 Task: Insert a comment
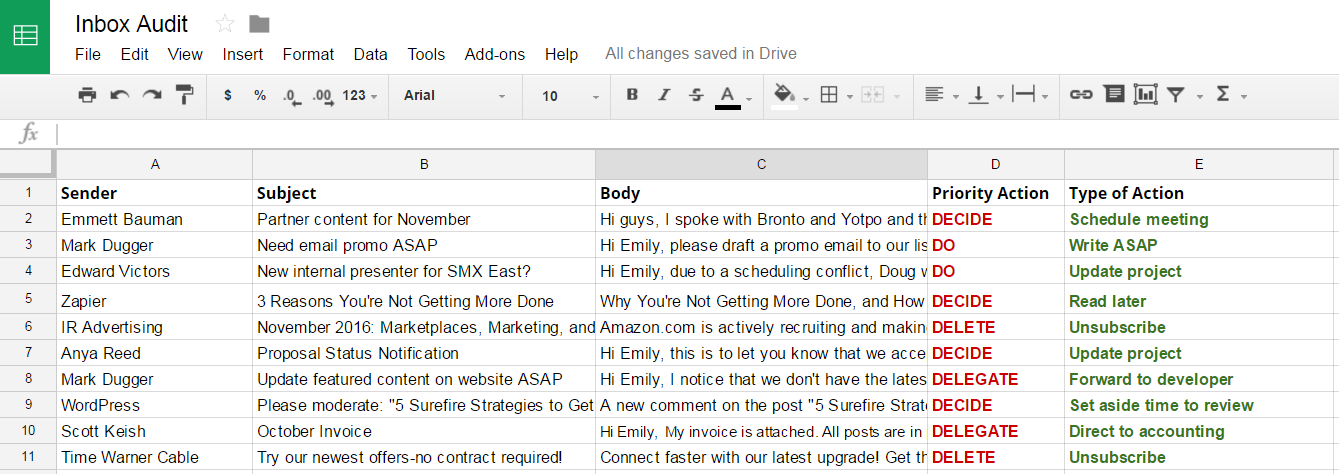point(1114,94)
